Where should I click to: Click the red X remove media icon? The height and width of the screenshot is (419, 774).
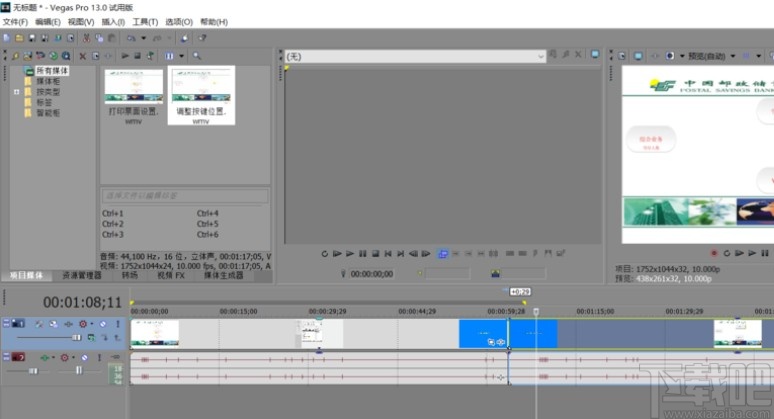tap(82, 56)
